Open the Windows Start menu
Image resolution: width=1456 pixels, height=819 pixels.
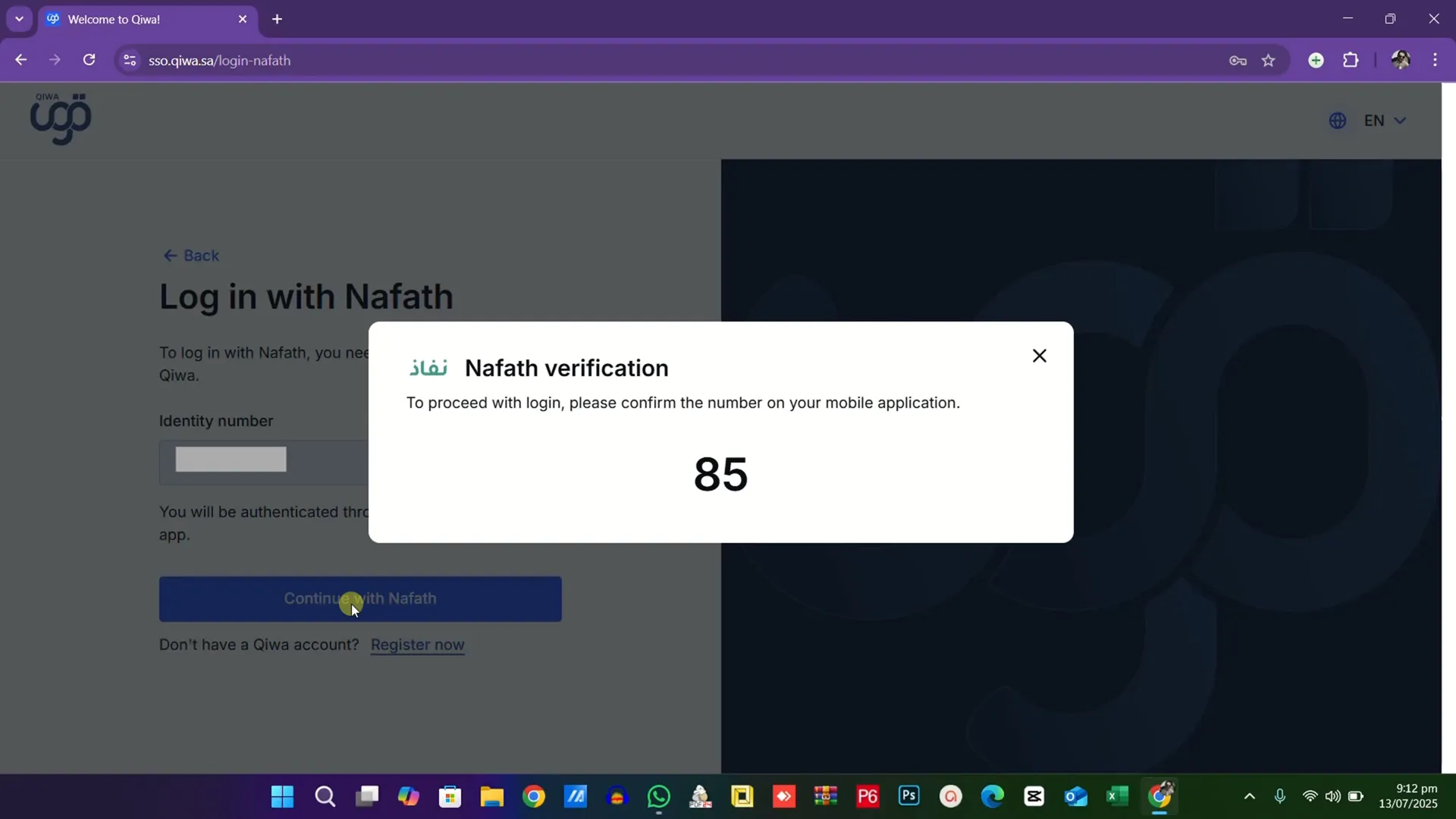pyautogui.click(x=282, y=796)
